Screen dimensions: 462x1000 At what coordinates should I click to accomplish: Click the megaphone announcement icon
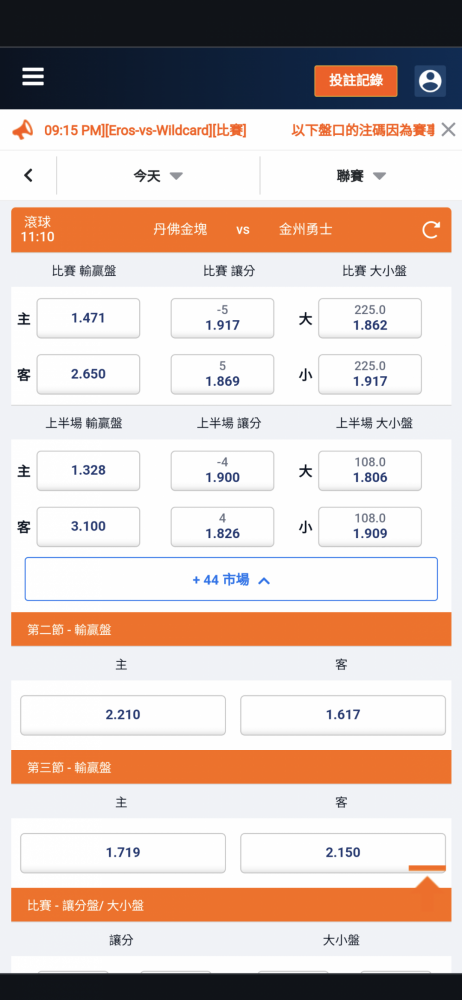point(22,131)
